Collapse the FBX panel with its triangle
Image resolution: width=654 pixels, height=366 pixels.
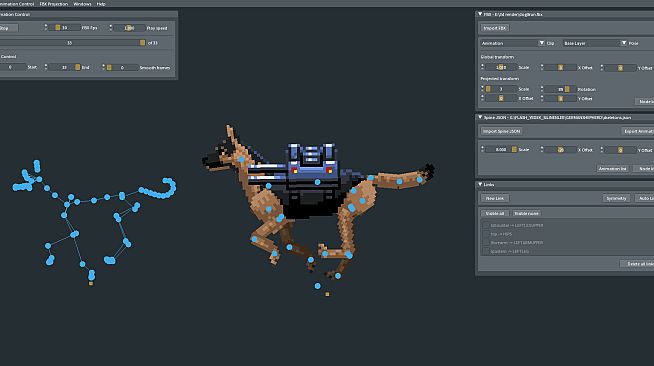[x=480, y=14]
